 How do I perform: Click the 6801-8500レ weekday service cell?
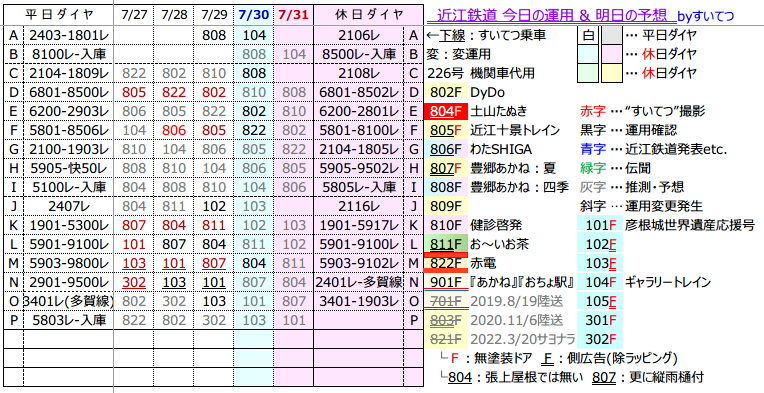pyautogui.click(x=68, y=92)
